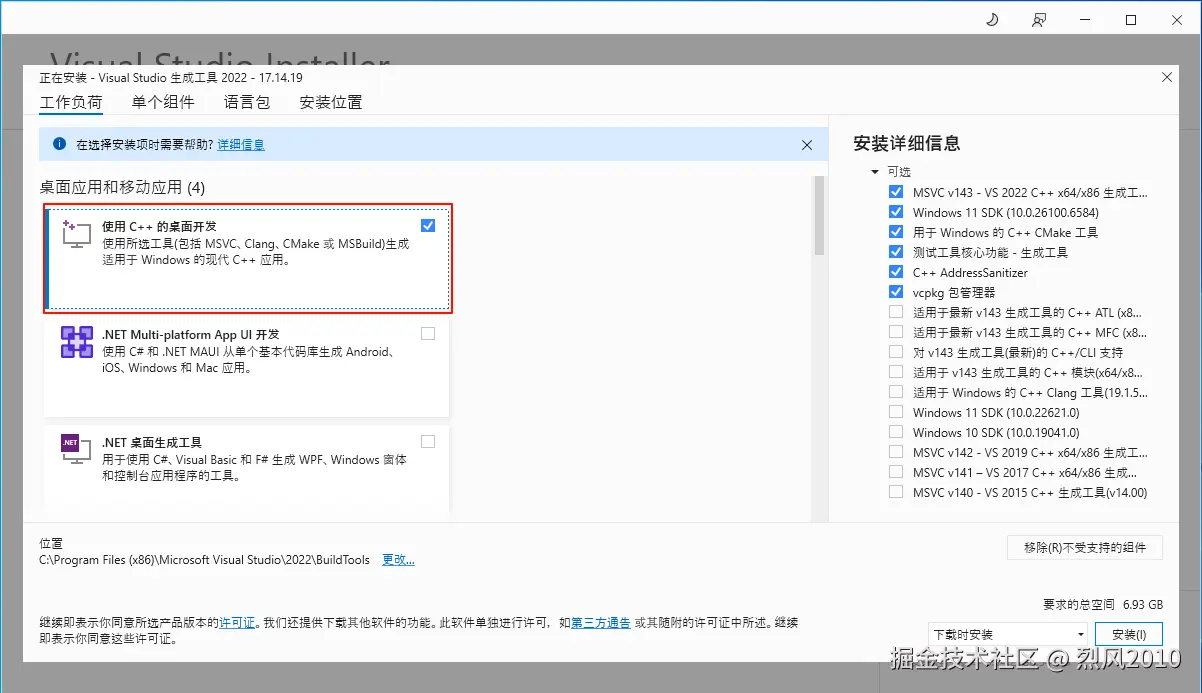The width and height of the screenshot is (1202, 693).
Task: Uncheck 测试工具核心功能 - 生成工具
Action: [896, 252]
